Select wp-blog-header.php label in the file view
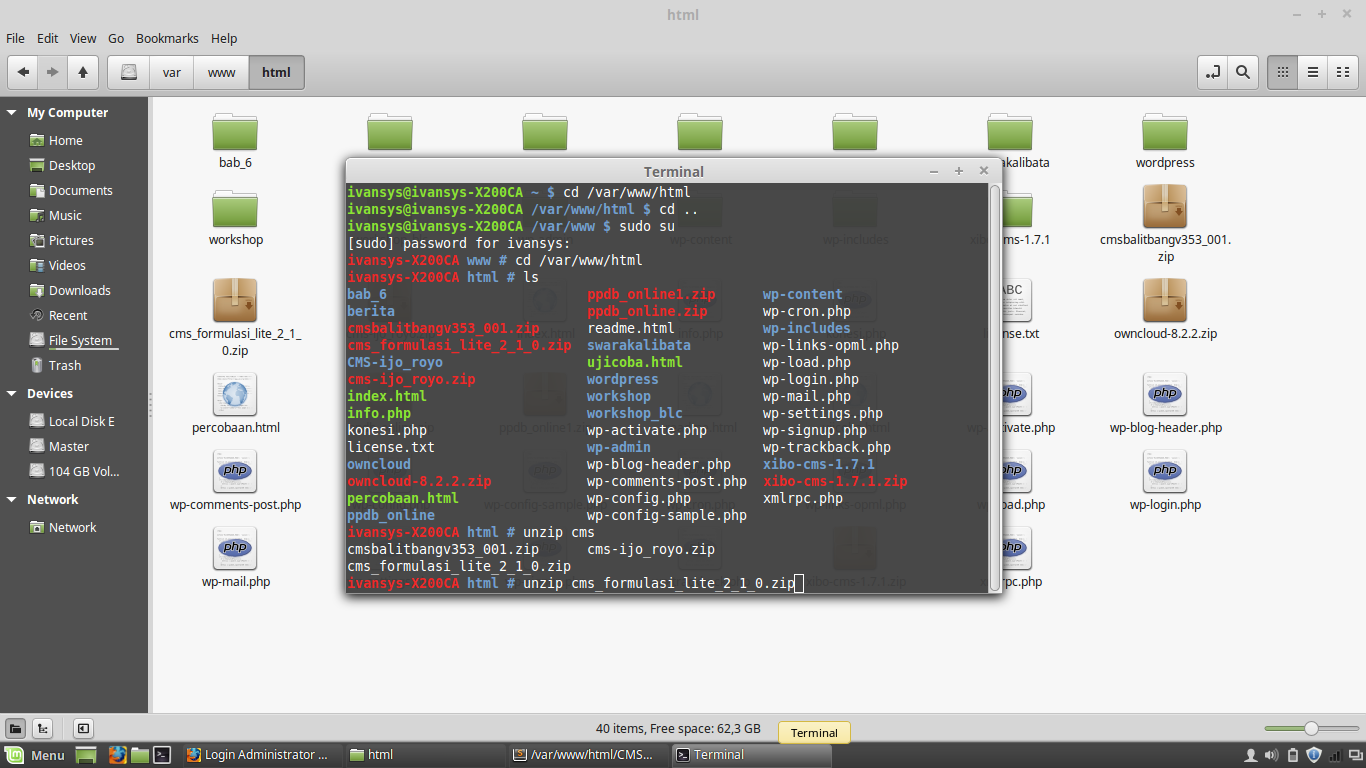 [1165, 428]
